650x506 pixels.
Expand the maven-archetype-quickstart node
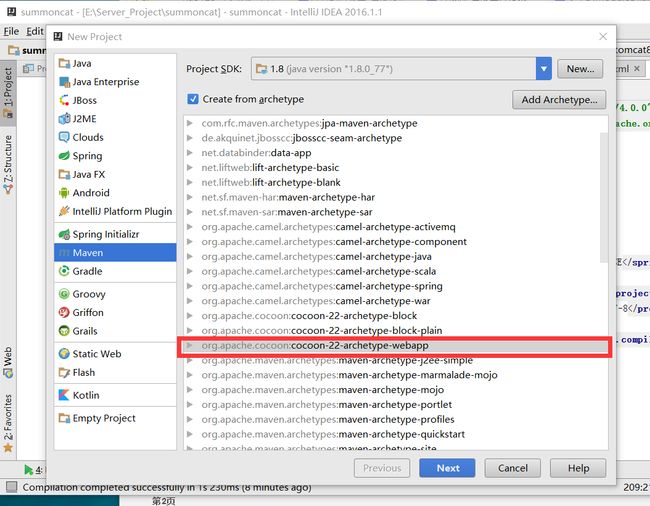pos(190,434)
